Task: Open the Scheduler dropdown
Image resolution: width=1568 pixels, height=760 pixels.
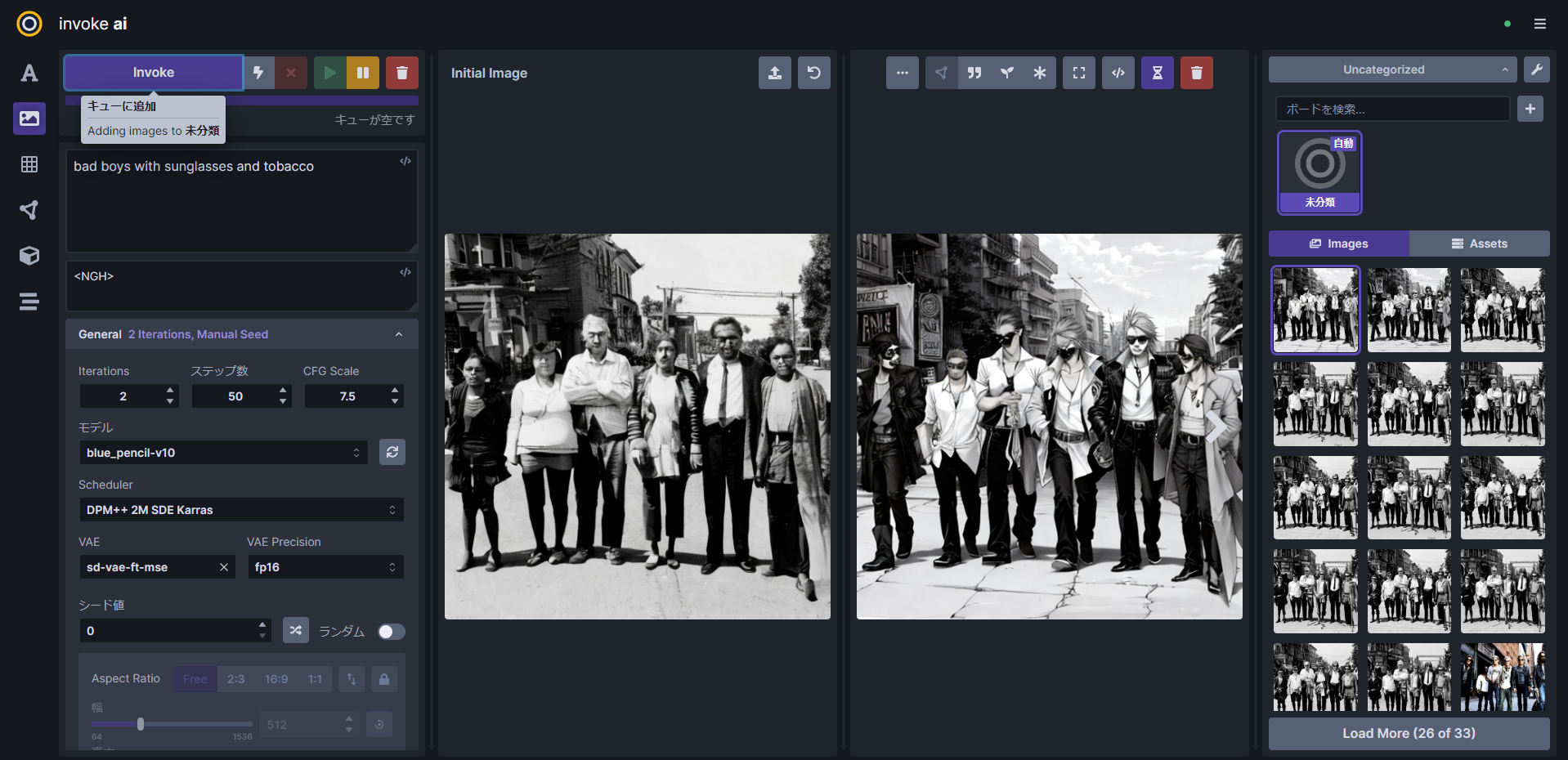Action: tap(242, 510)
